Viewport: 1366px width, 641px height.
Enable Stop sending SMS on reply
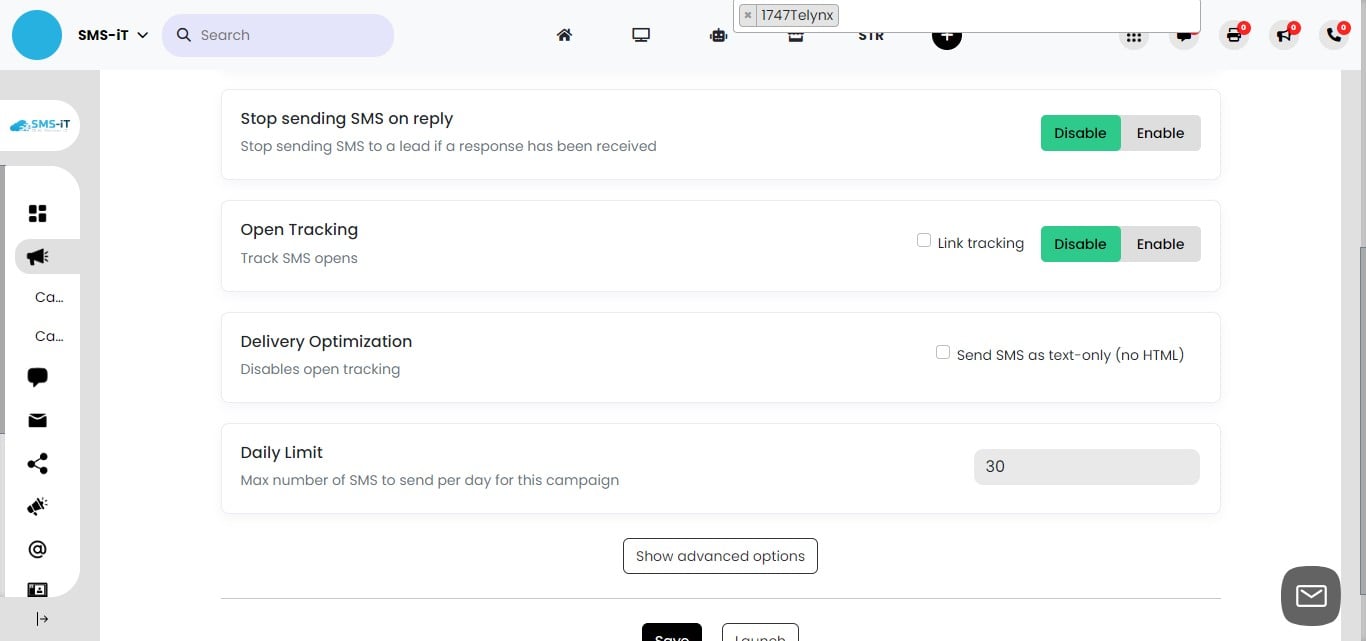[1160, 132]
